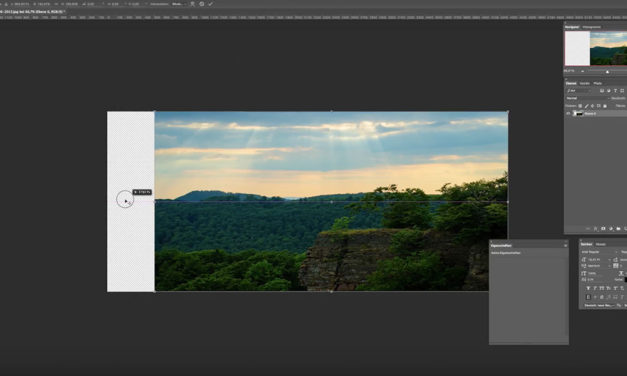Toggle type layer filter icon
Viewport: 627px width, 376px height.
click(615, 91)
